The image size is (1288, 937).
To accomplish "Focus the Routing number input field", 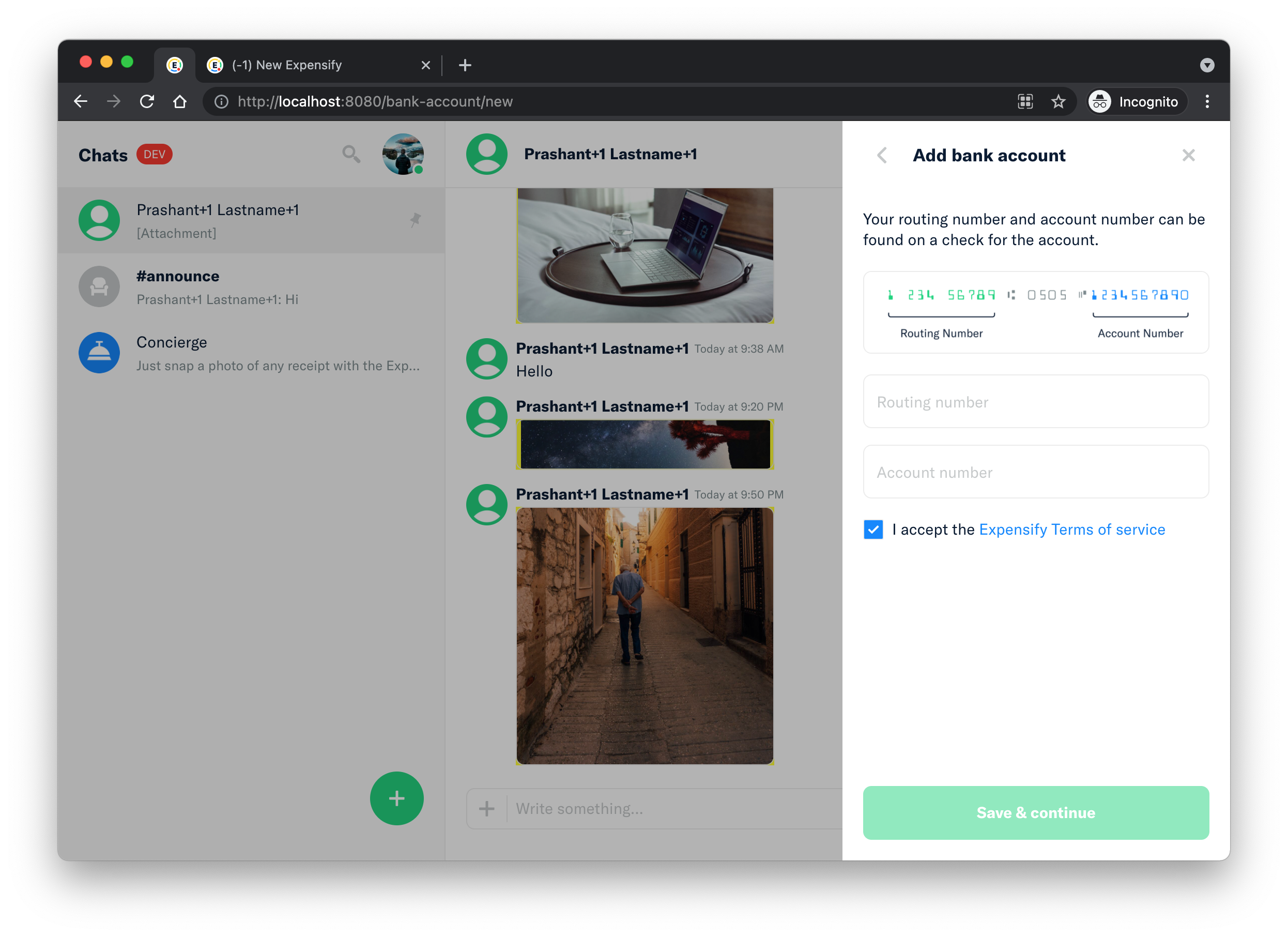I will [x=1035, y=402].
